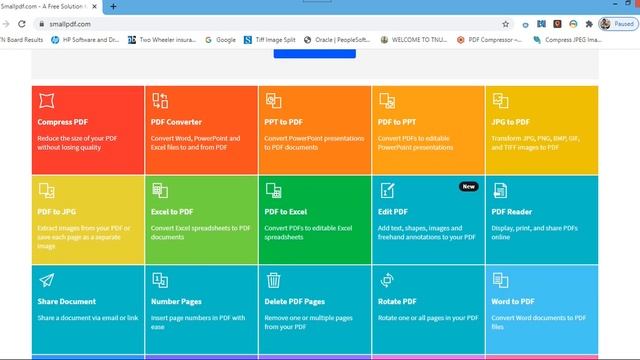Open the Number Pages title link

[x=176, y=302]
